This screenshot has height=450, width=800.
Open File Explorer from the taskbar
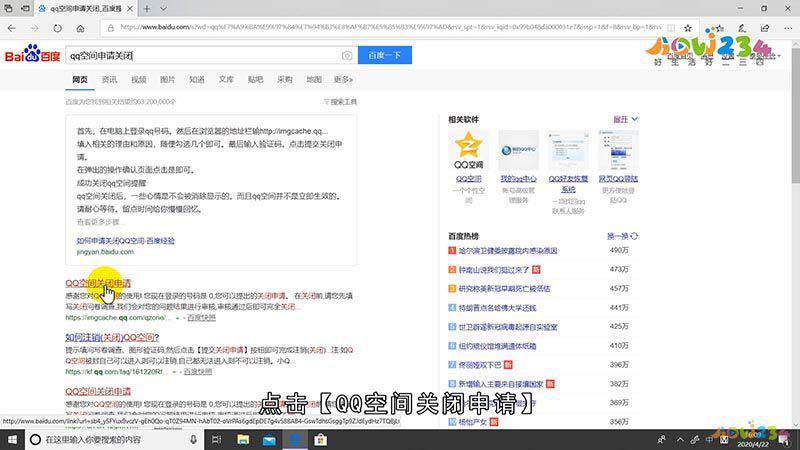point(243,439)
